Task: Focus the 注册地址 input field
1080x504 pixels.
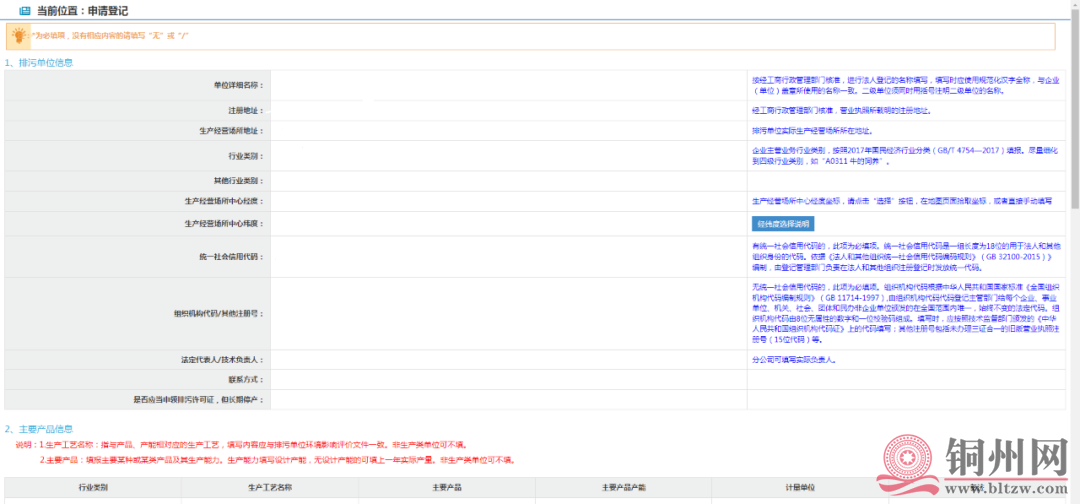Action: click(508, 111)
